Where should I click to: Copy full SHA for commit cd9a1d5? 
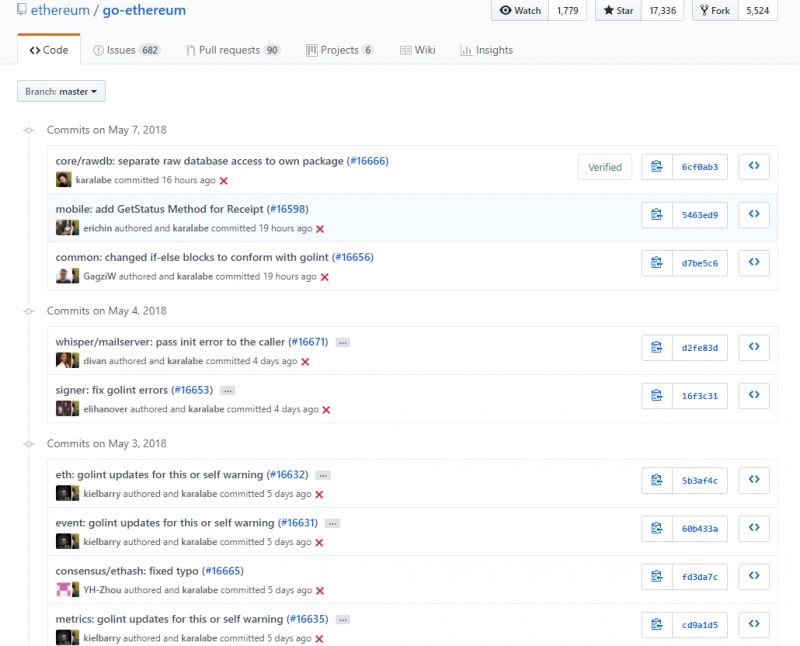click(x=657, y=625)
